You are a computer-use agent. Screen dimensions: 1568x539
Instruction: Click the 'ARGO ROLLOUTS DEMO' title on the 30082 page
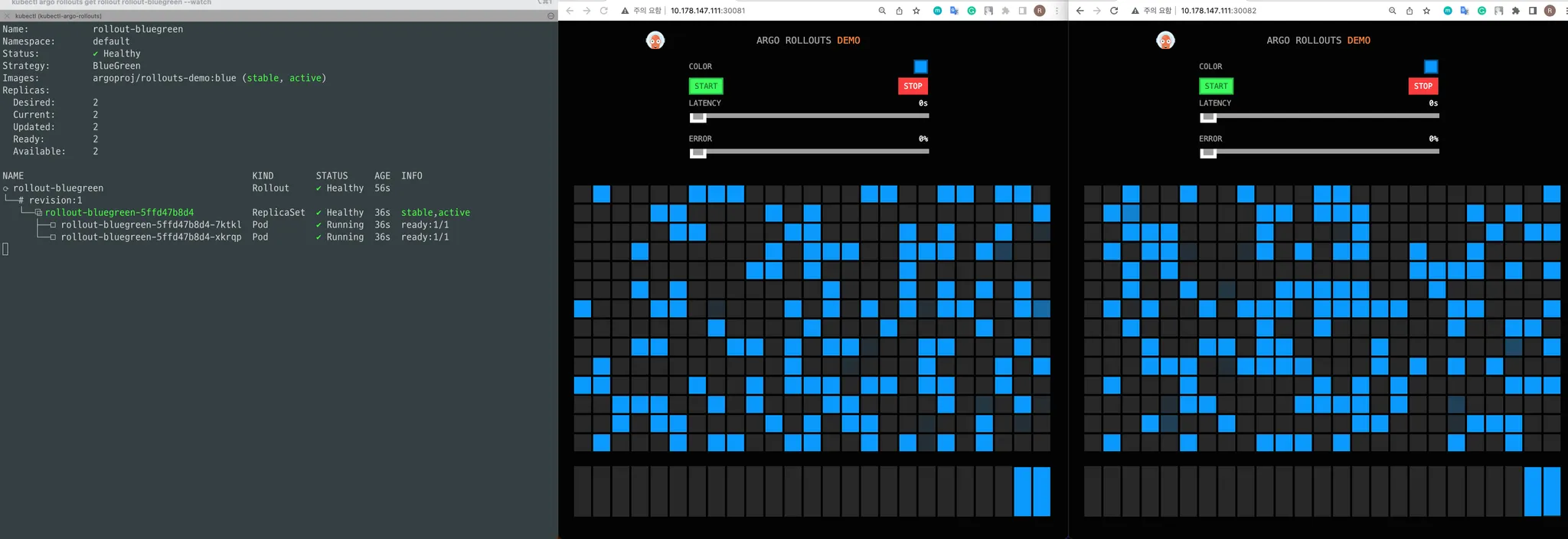pos(1318,41)
